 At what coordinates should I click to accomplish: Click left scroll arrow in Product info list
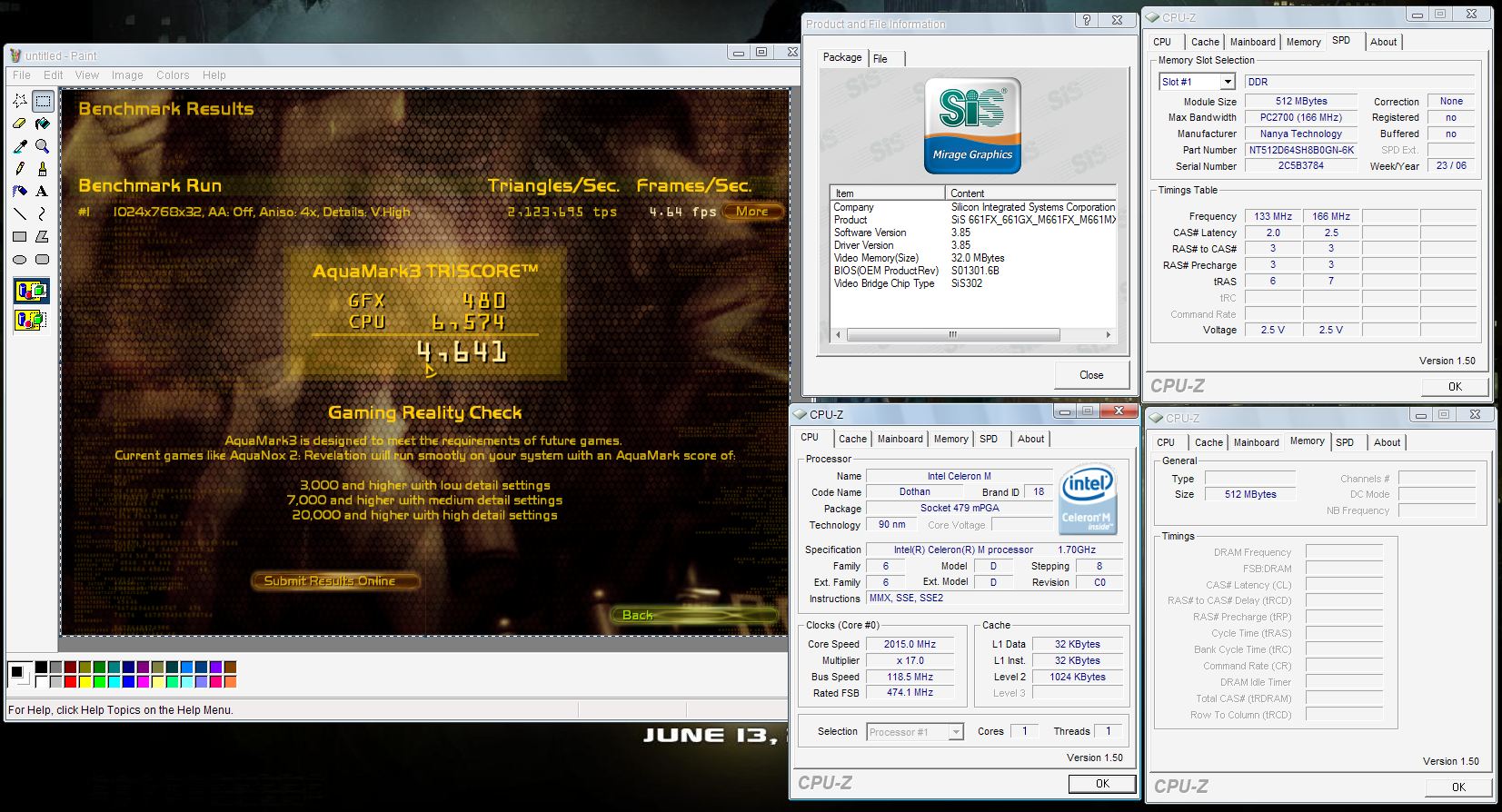click(x=838, y=335)
